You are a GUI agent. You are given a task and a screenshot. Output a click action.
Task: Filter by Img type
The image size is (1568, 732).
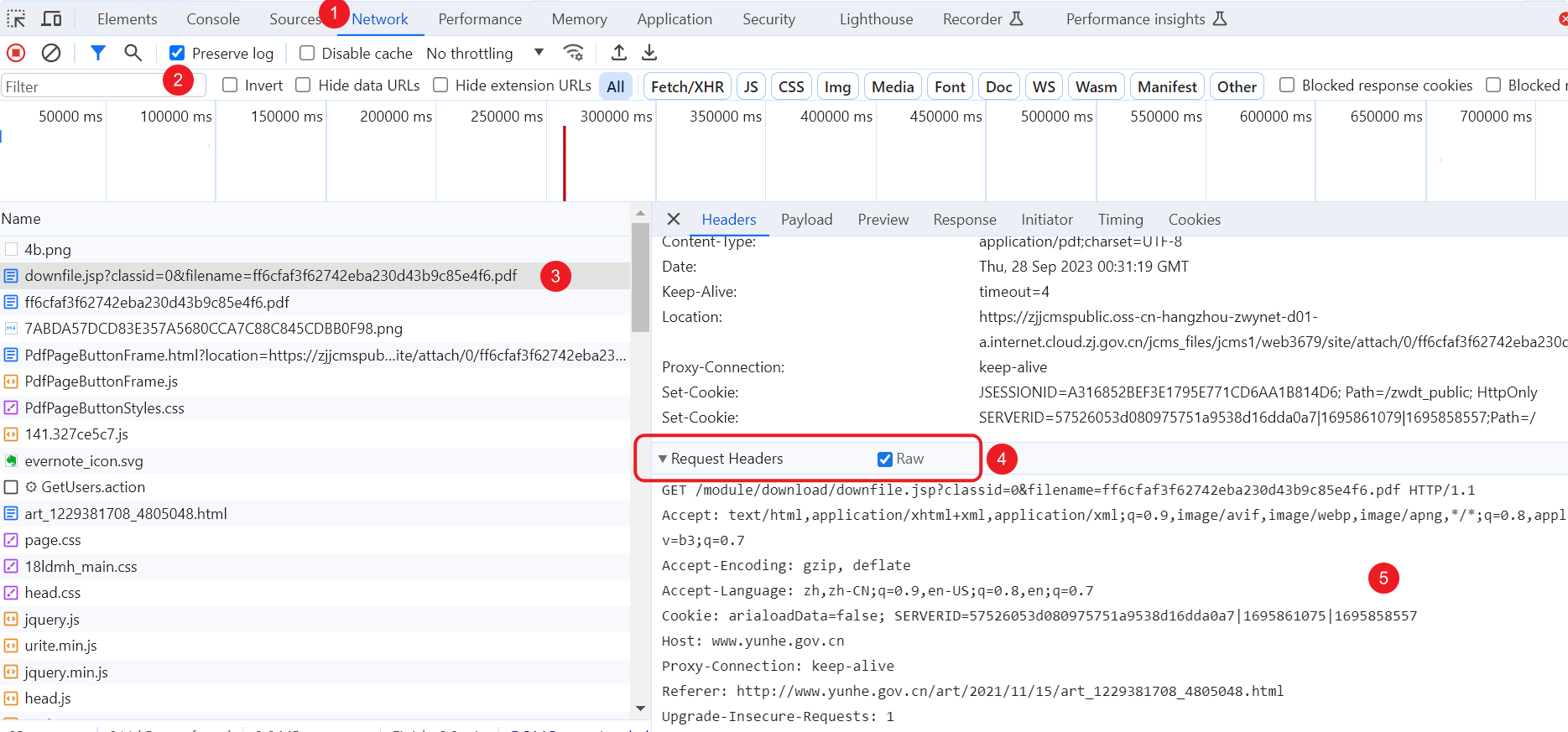(x=837, y=86)
